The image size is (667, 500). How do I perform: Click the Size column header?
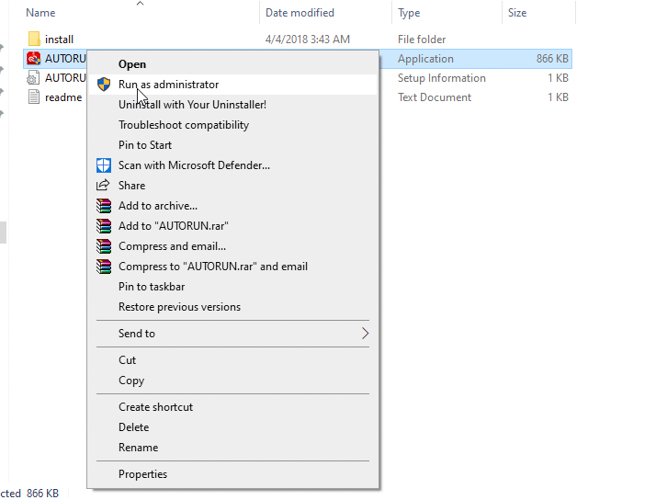point(517,13)
